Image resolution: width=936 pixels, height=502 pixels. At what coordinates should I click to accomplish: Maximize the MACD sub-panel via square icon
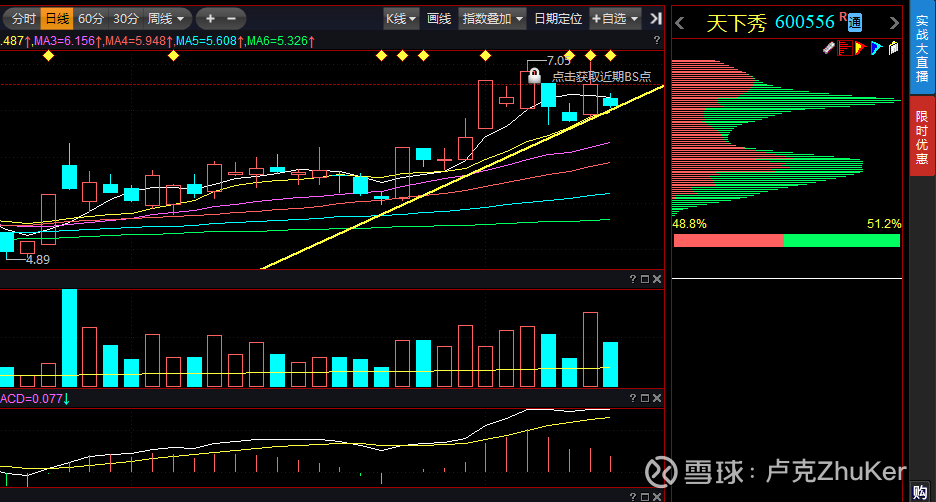pyautogui.click(x=645, y=398)
